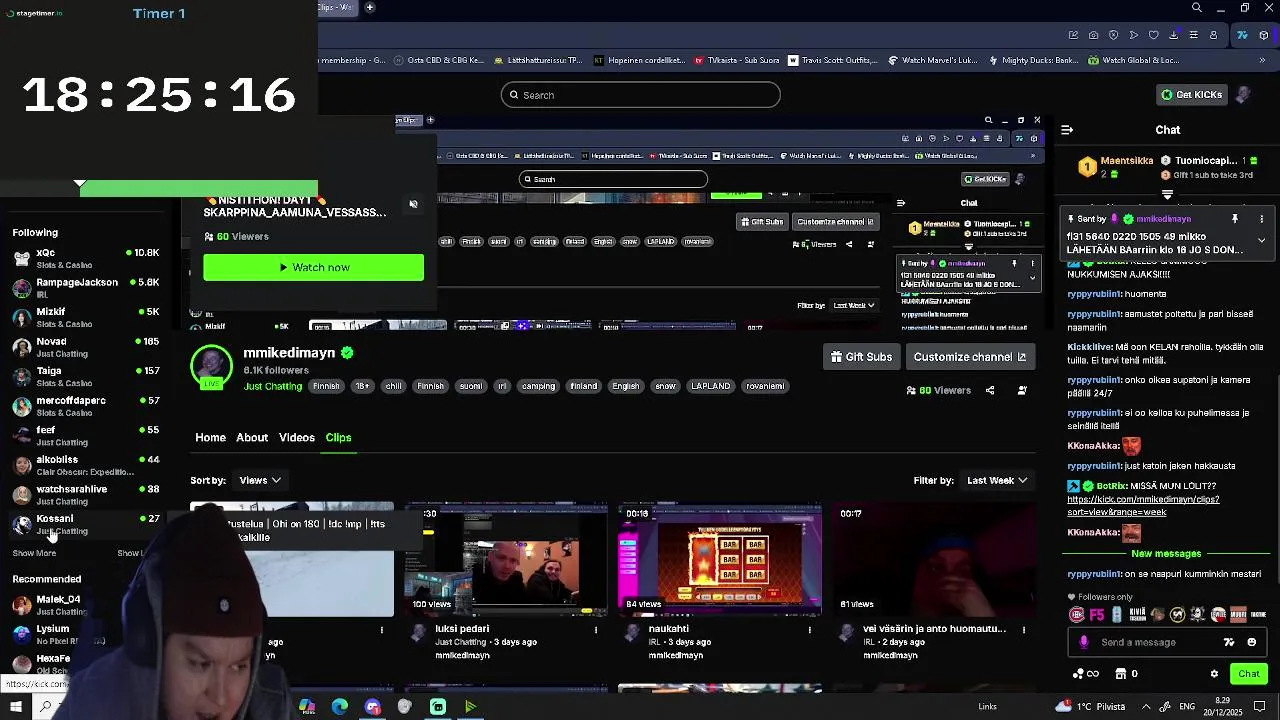Expand the pinned chat message chevron

click(x=1261, y=241)
